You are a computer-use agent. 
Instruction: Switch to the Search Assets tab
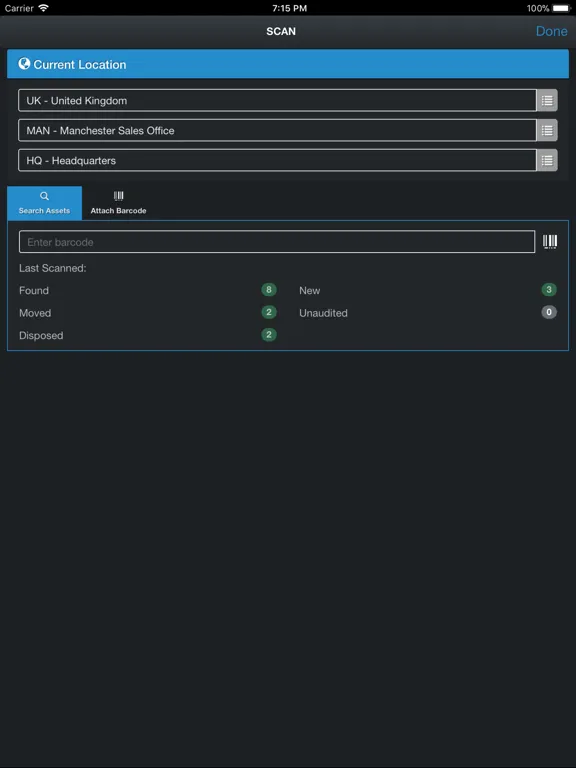click(45, 203)
